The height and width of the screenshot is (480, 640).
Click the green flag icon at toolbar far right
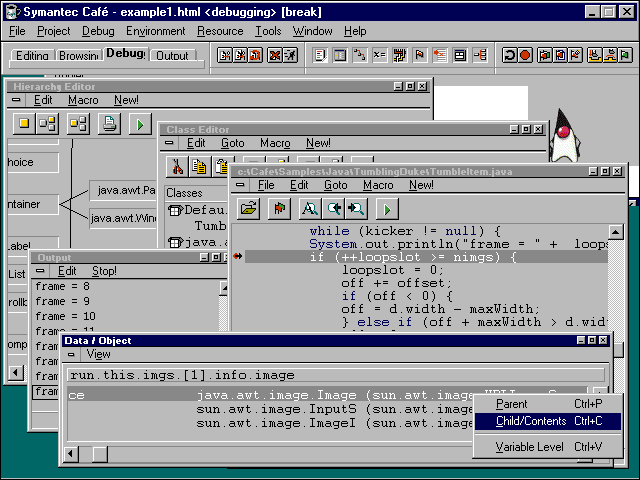click(x=625, y=55)
